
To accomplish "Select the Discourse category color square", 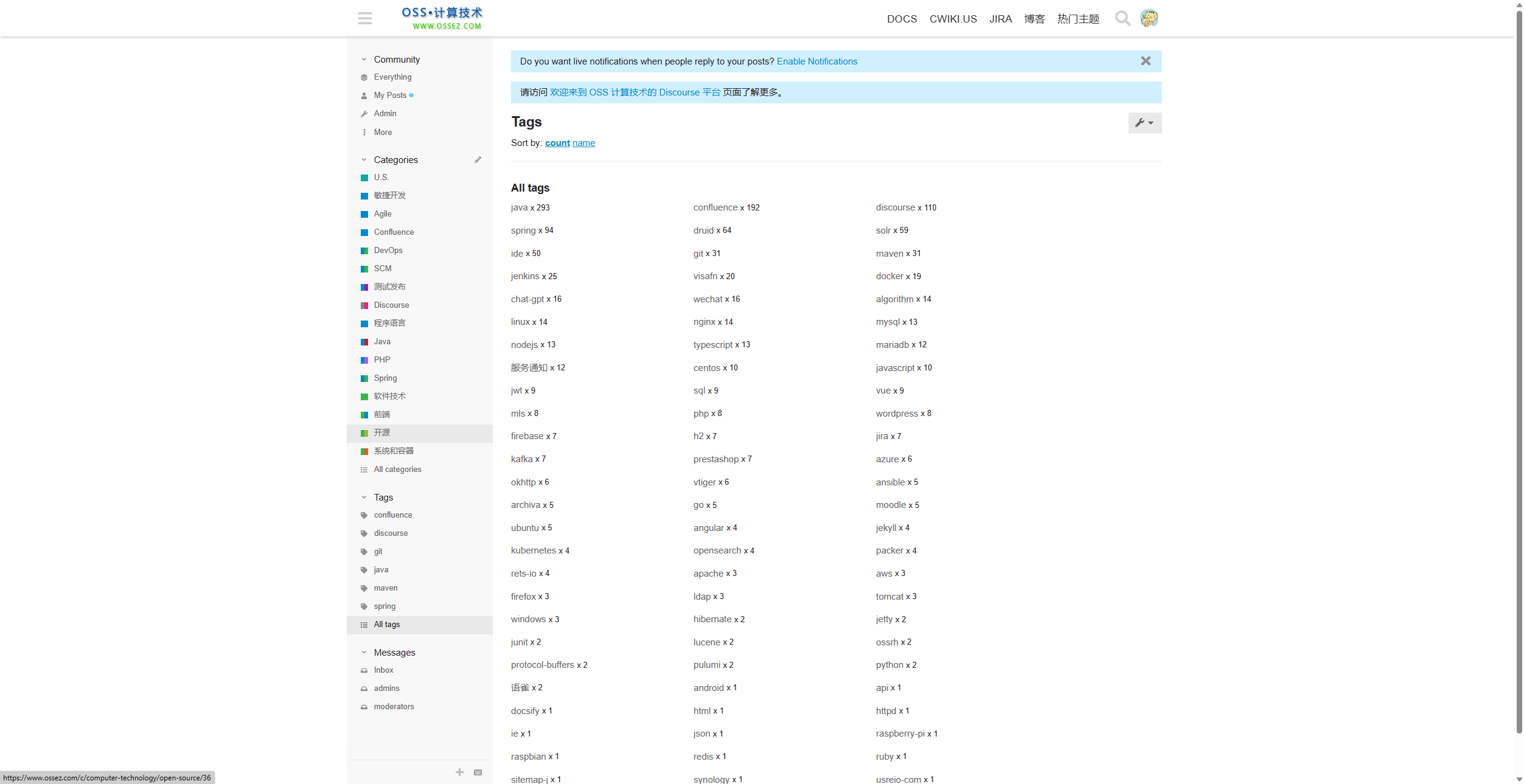I will [364, 305].
